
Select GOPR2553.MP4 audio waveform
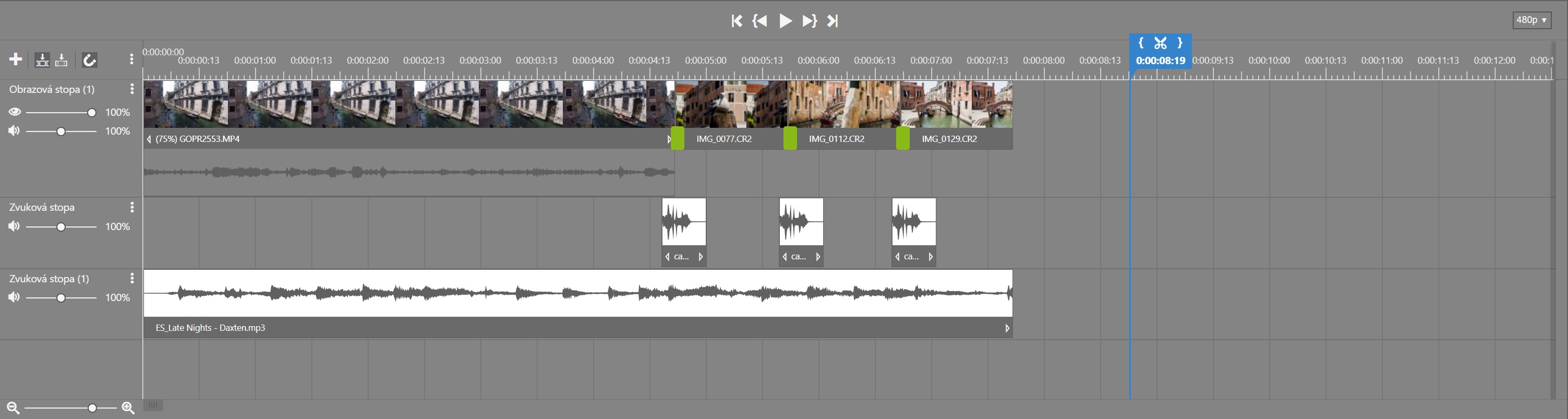409,172
